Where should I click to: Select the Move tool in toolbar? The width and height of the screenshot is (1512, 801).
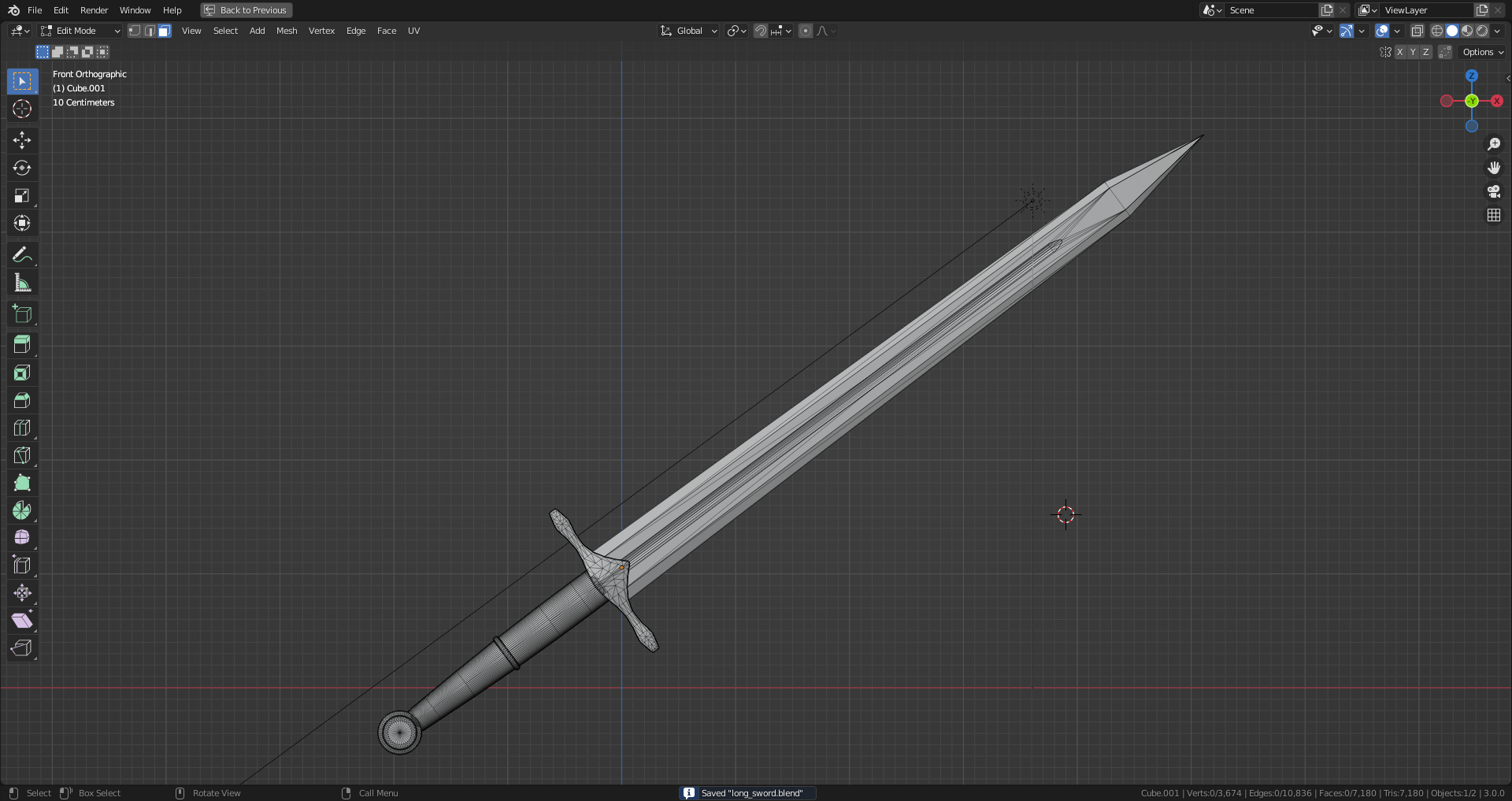click(x=22, y=140)
